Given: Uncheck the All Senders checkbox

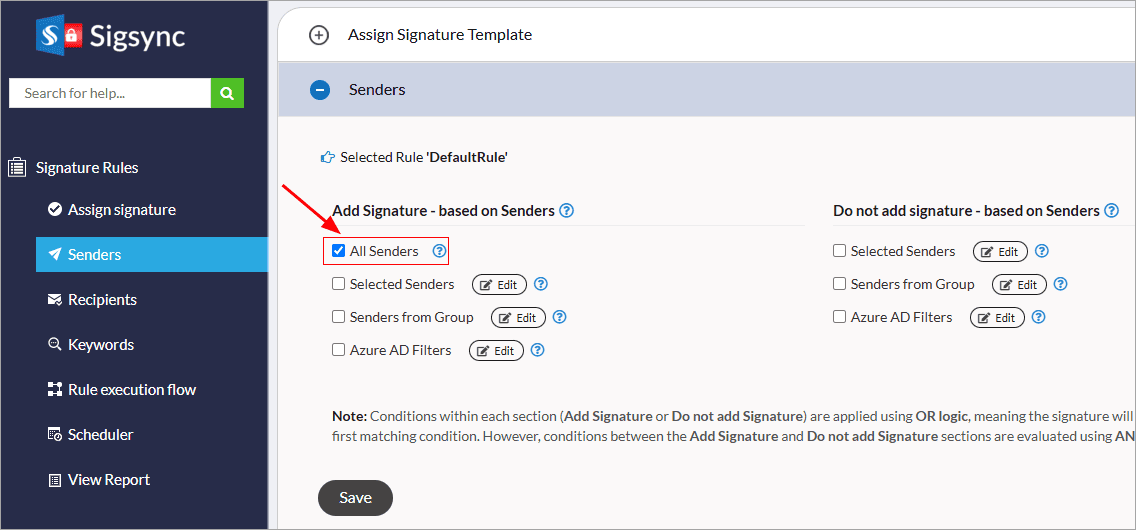Looking at the screenshot, I should [x=338, y=251].
